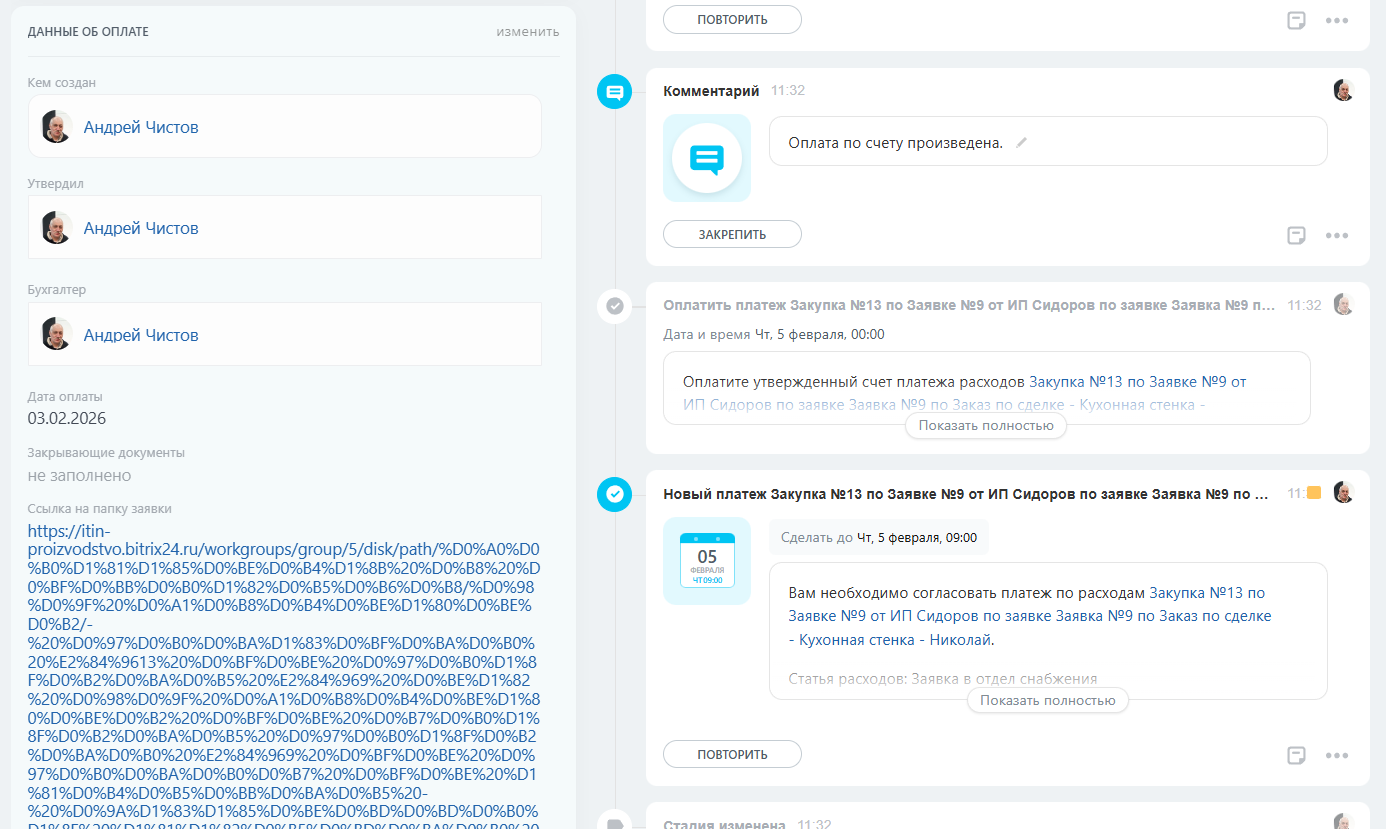Click the изменить link in Данные об оплате
Image resolution: width=1386 pixels, height=829 pixels.
coord(527,31)
